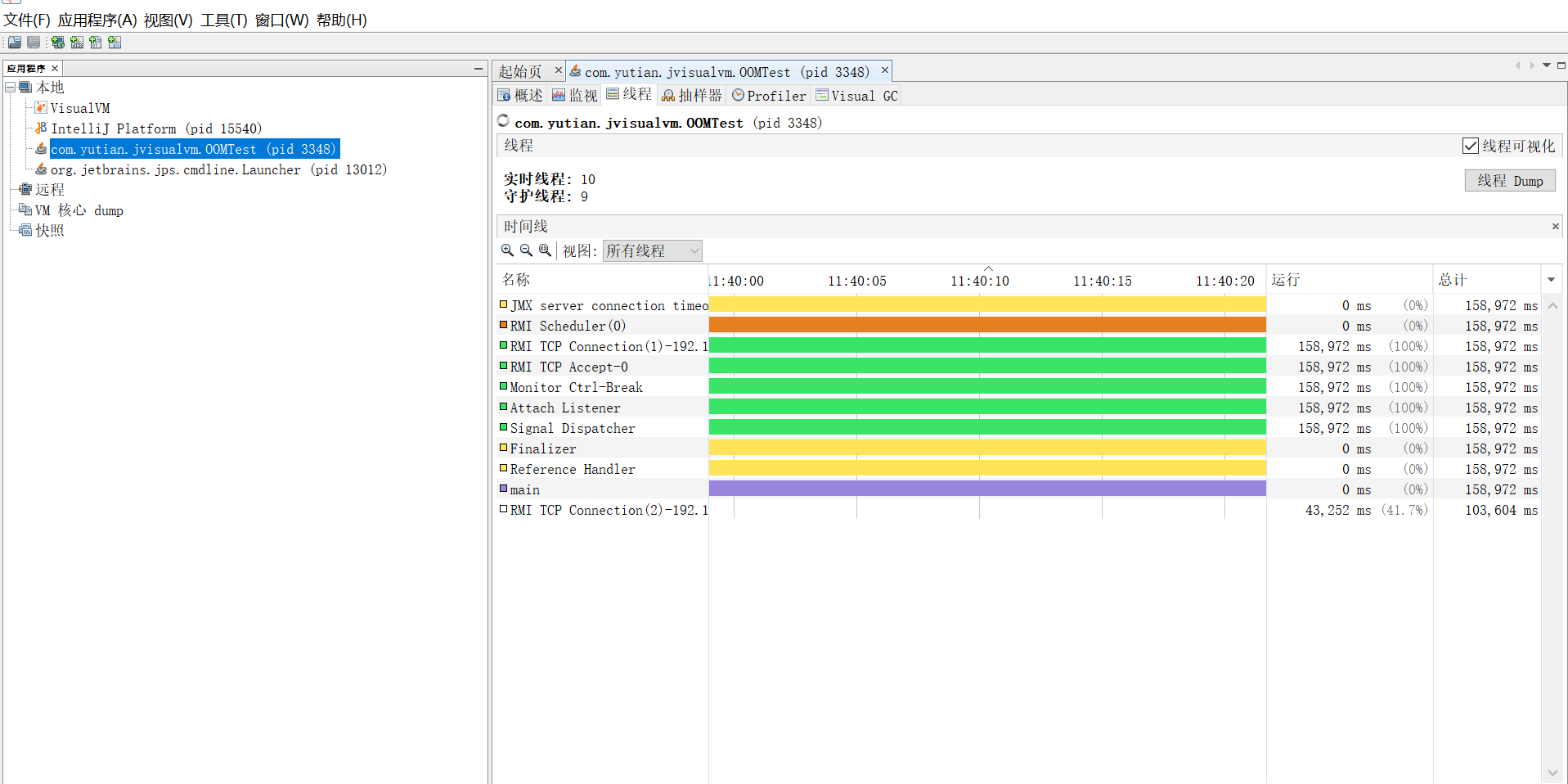Open the 所有线程 view dropdown
This screenshot has width=1568, height=784.
click(652, 250)
